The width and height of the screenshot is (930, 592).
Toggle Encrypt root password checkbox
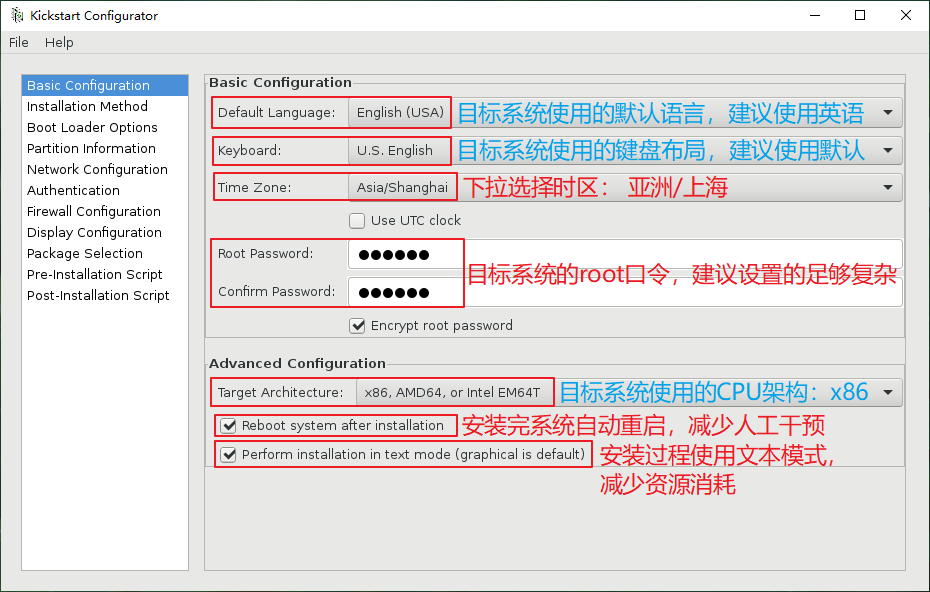[x=357, y=326]
